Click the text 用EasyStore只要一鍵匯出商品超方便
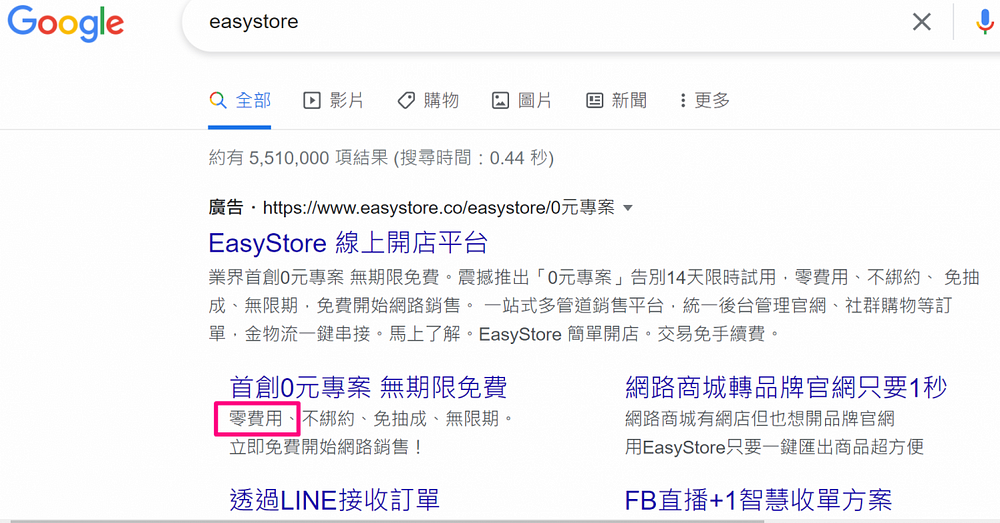 (774, 447)
